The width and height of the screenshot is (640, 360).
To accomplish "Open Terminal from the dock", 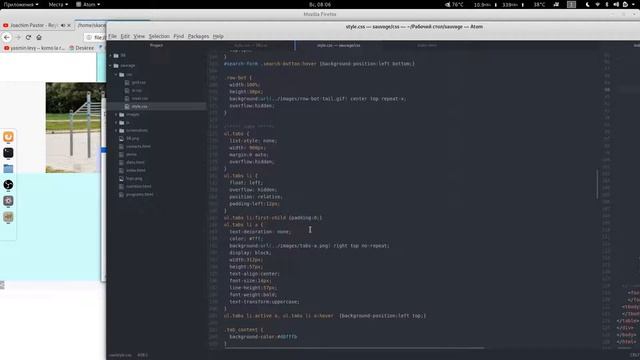I will point(8,153).
